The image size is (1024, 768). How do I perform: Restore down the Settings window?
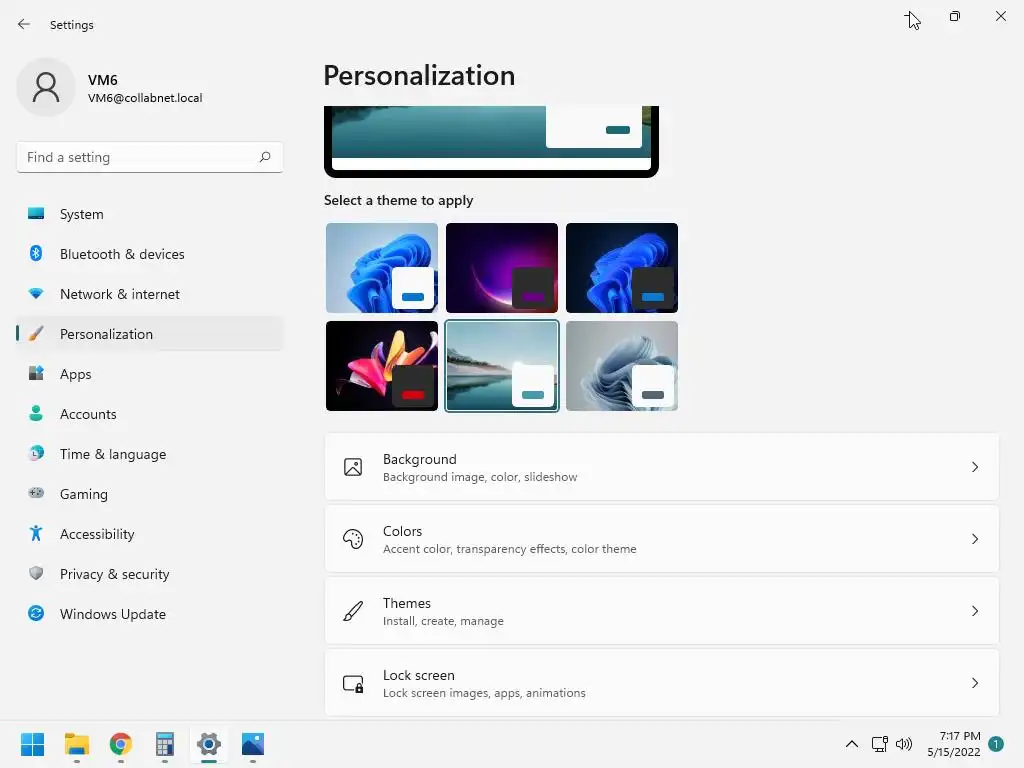tap(955, 16)
